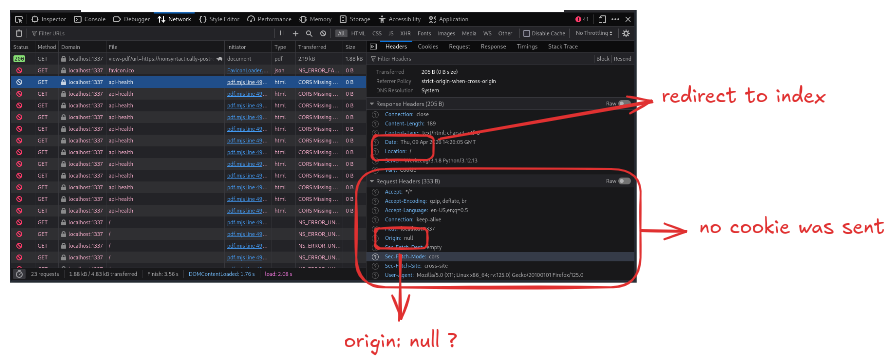Filter requests by Fonts

[424, 34]
